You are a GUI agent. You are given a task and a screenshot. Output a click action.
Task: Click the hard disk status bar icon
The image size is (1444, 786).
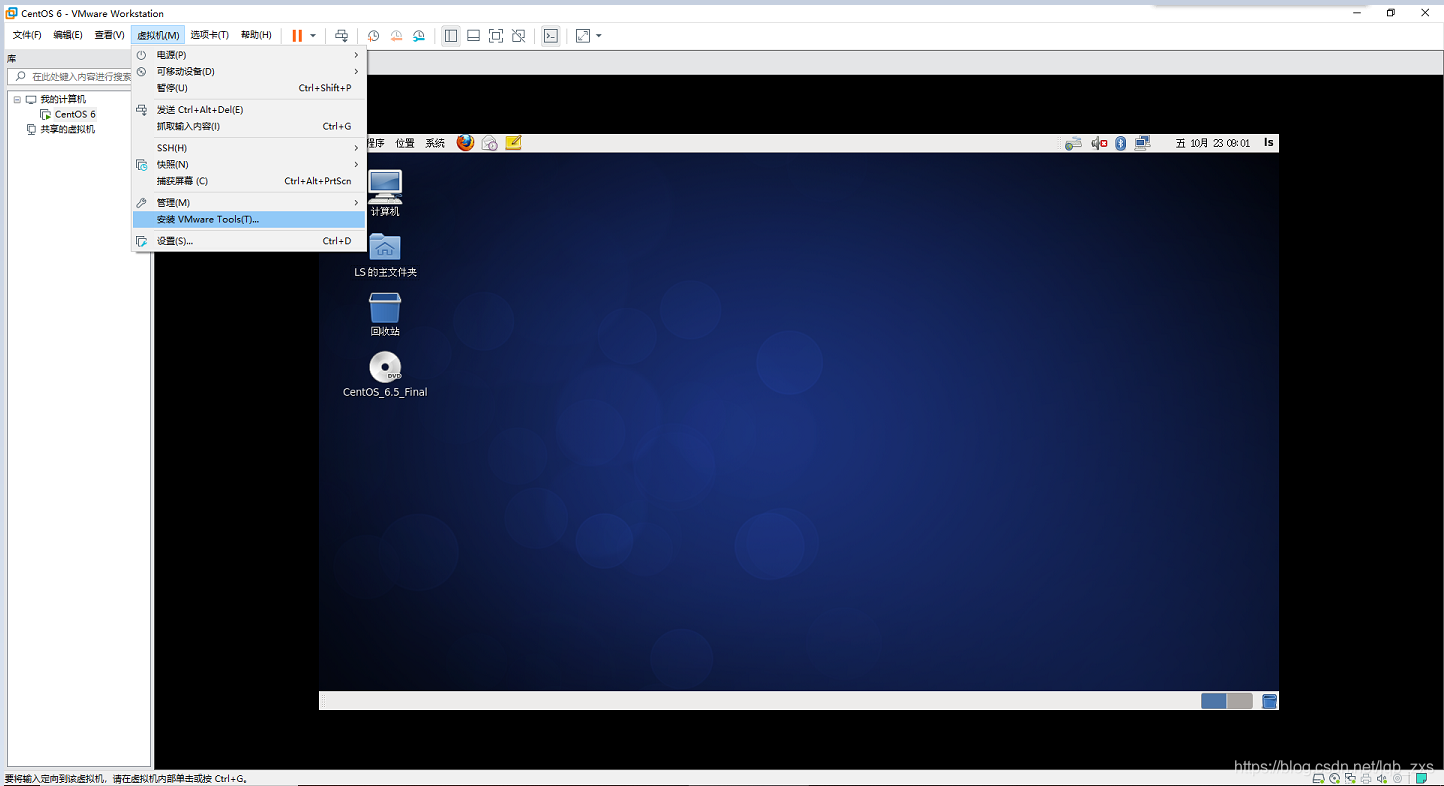point(1318,778)
